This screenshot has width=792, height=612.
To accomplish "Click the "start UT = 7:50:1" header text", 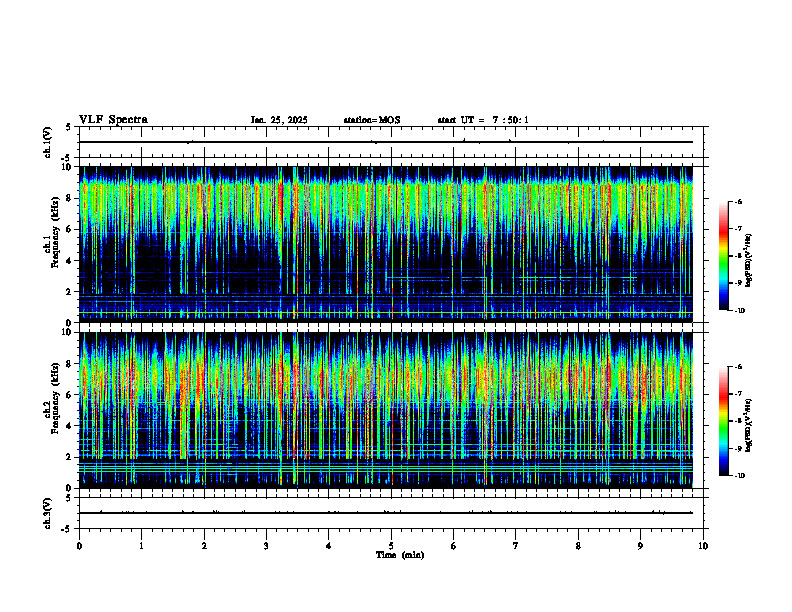I will click(x=483, y=120).
